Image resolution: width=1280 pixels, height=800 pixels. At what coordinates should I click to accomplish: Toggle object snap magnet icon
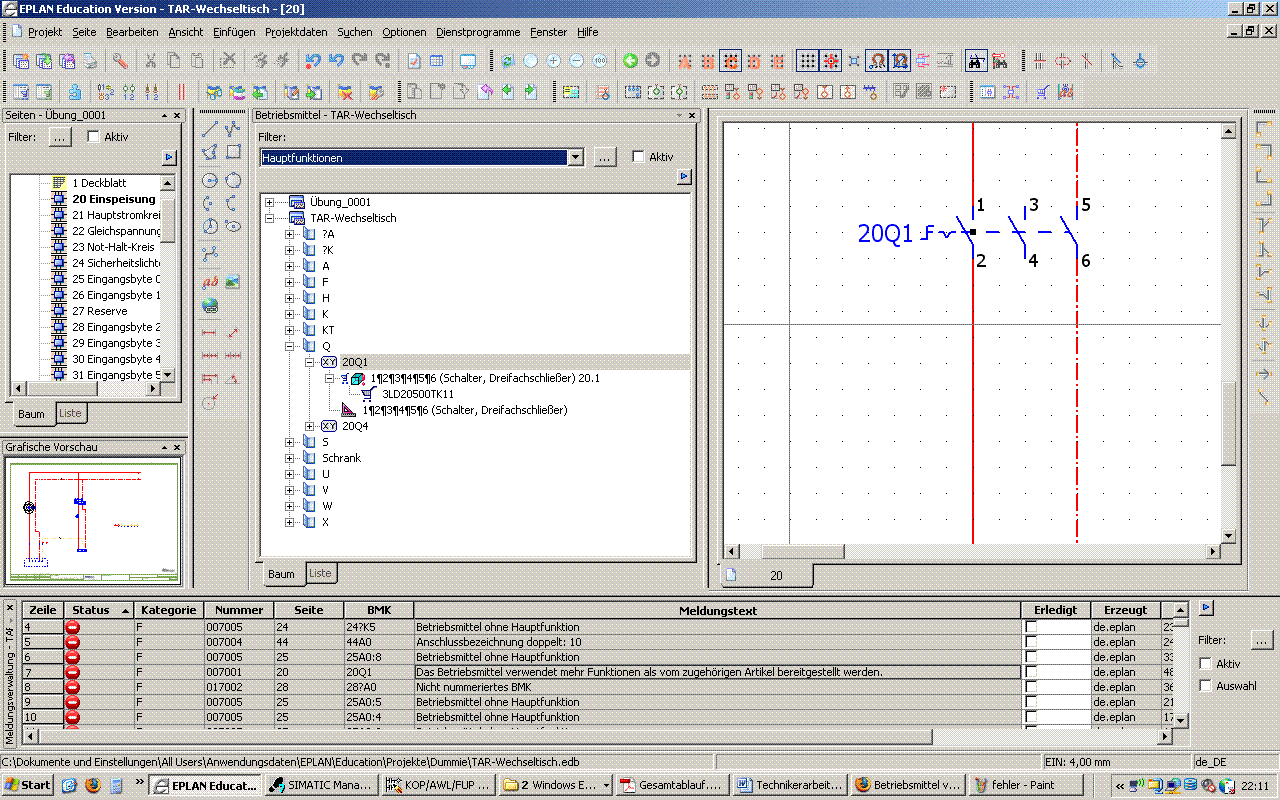point(877,61)
